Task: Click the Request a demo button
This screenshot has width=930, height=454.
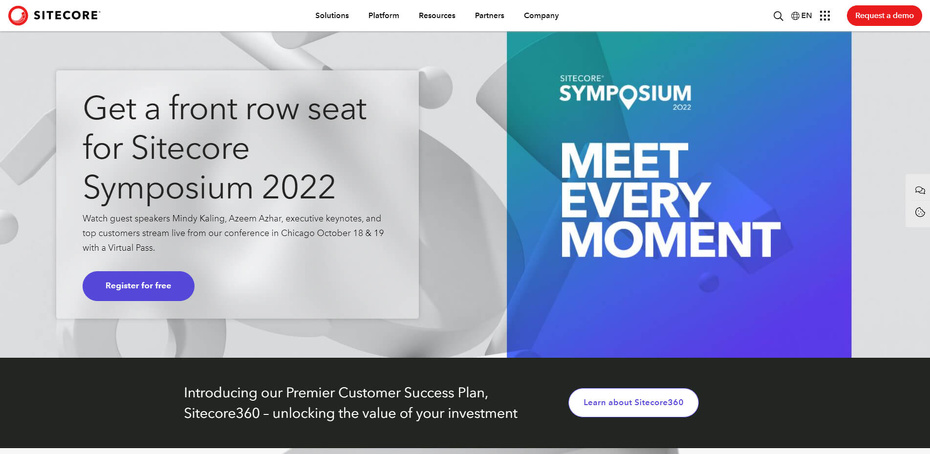Action: click(884, 15)
